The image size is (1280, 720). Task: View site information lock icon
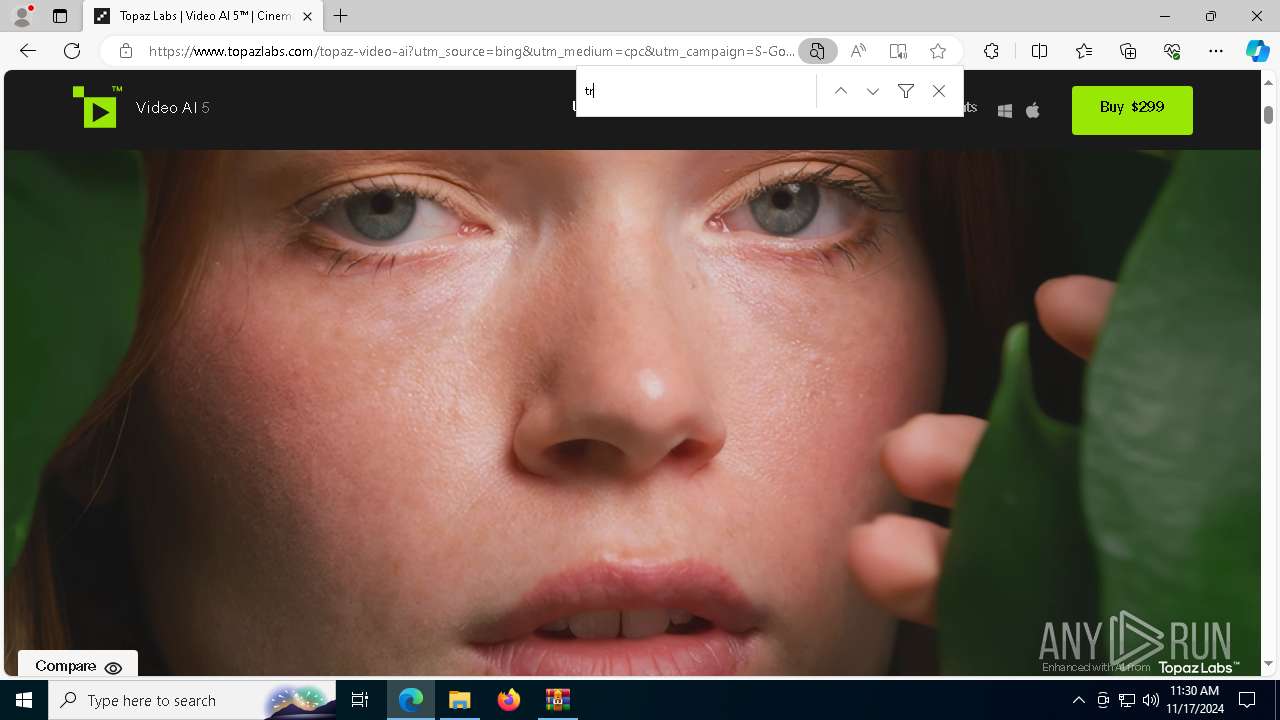point(126,51)
